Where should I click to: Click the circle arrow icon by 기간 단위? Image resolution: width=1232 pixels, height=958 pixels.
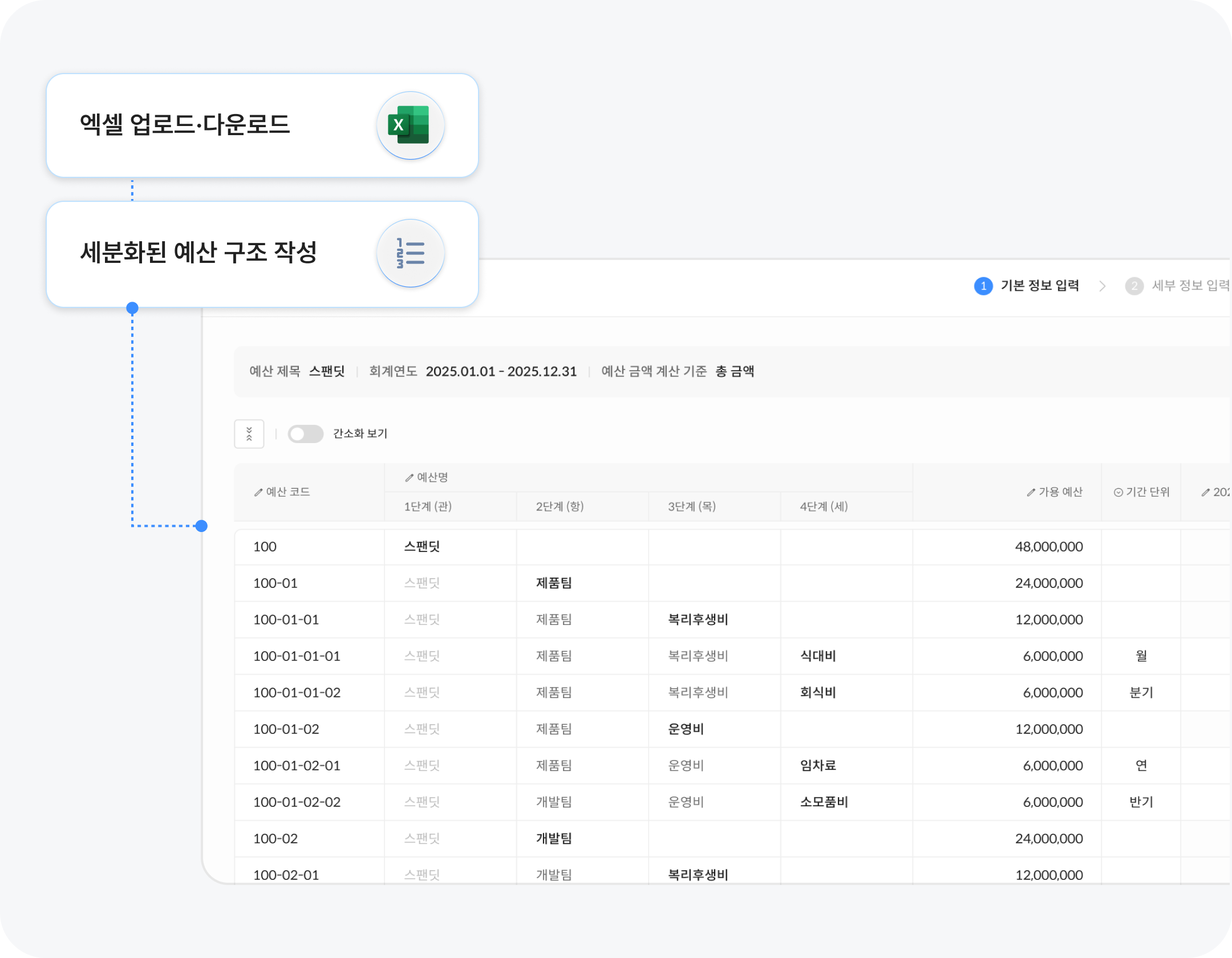click(x=1118, y=492)
